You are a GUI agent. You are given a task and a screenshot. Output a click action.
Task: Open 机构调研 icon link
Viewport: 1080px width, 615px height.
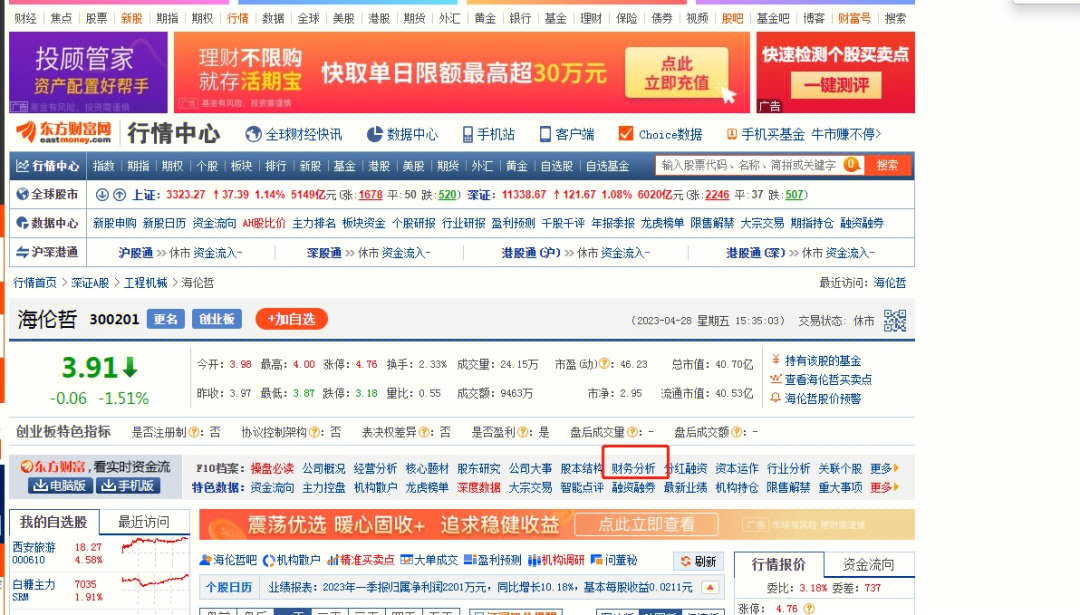534,560
